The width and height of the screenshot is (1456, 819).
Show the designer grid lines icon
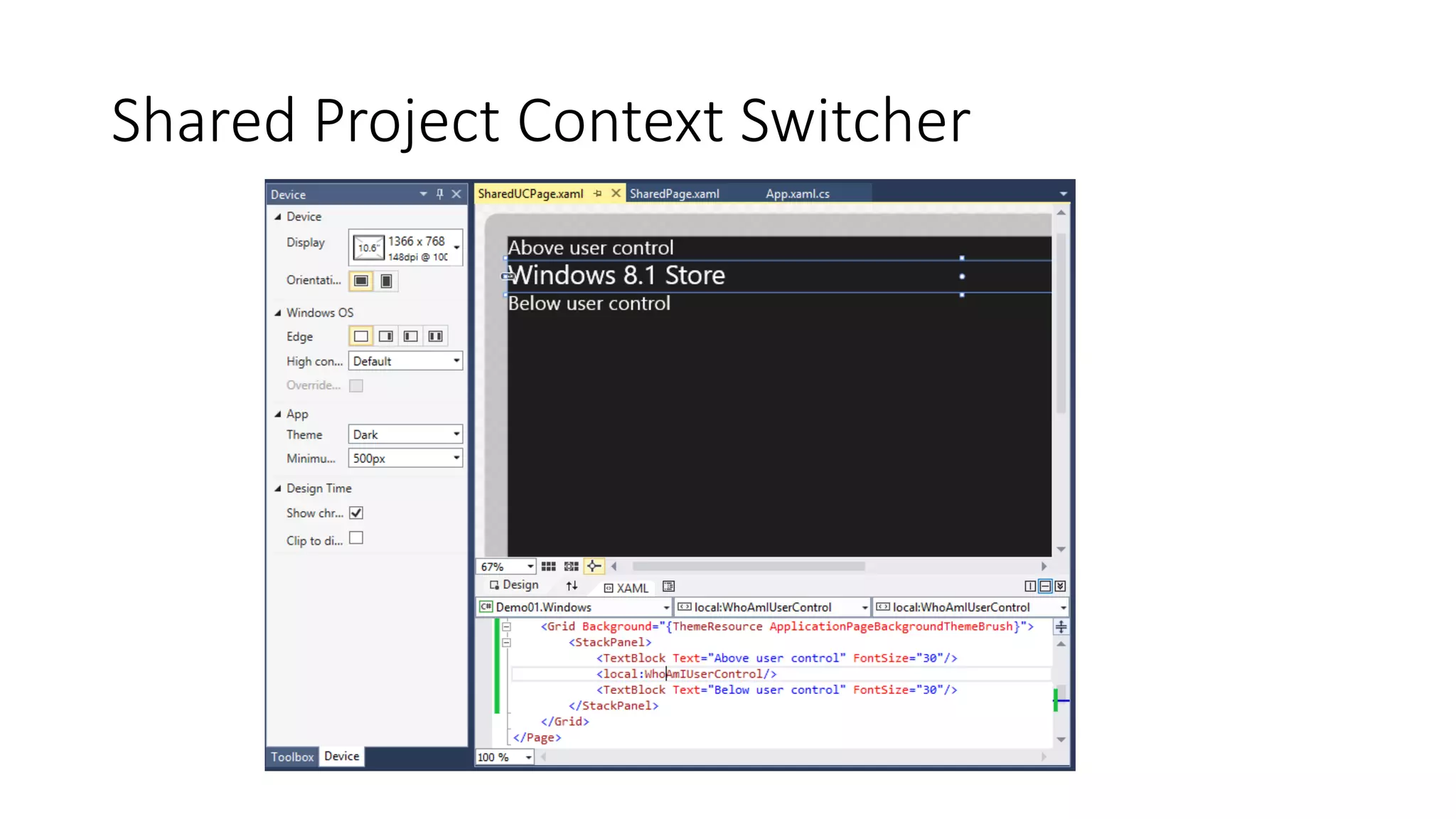[x=548, y=567]
